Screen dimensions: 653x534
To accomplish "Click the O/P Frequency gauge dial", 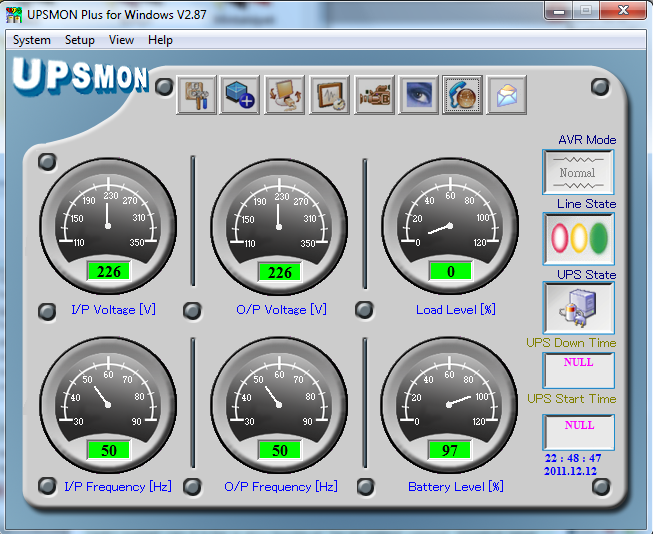I will coord(279,405).
